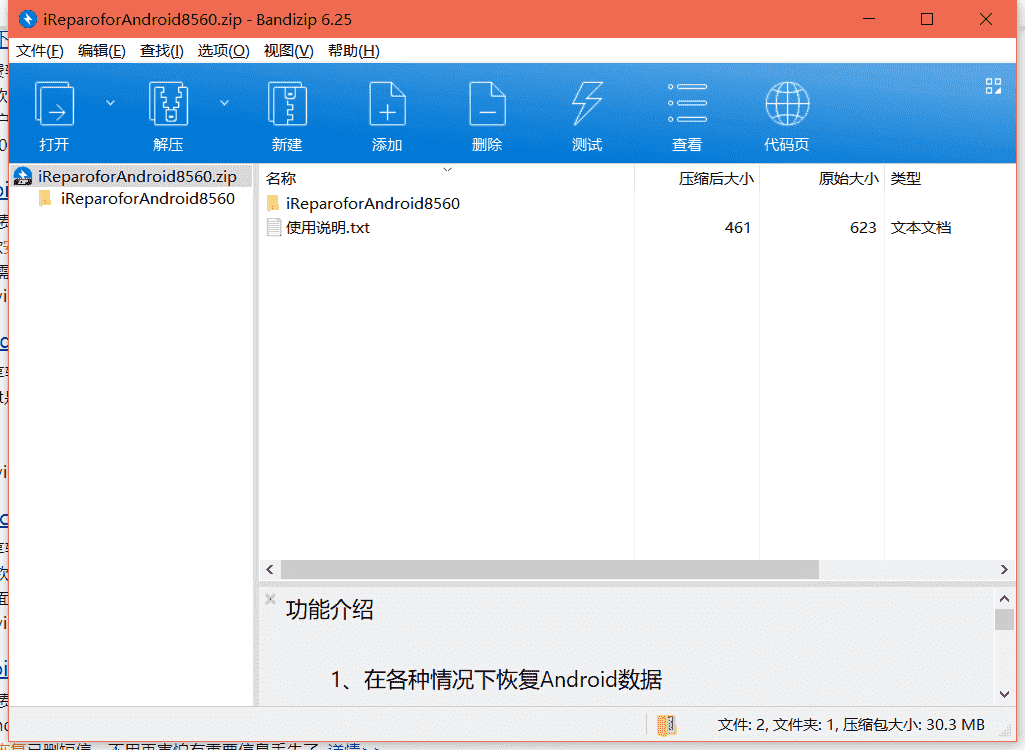Click the folder icon in file list
1025x750 pixels.
click(x=273, y=204)
